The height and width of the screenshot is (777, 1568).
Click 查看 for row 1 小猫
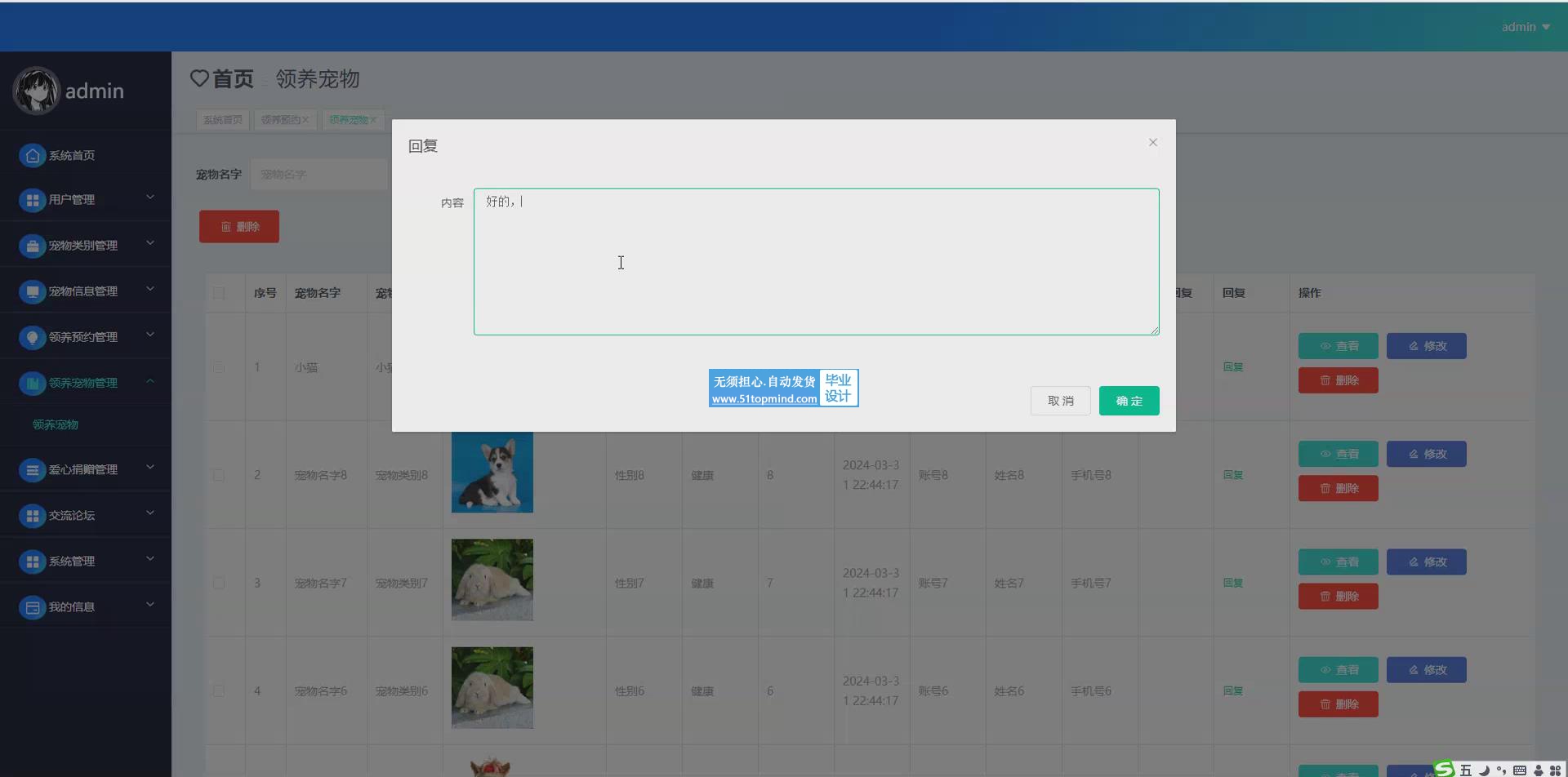tap(1338, 346)
